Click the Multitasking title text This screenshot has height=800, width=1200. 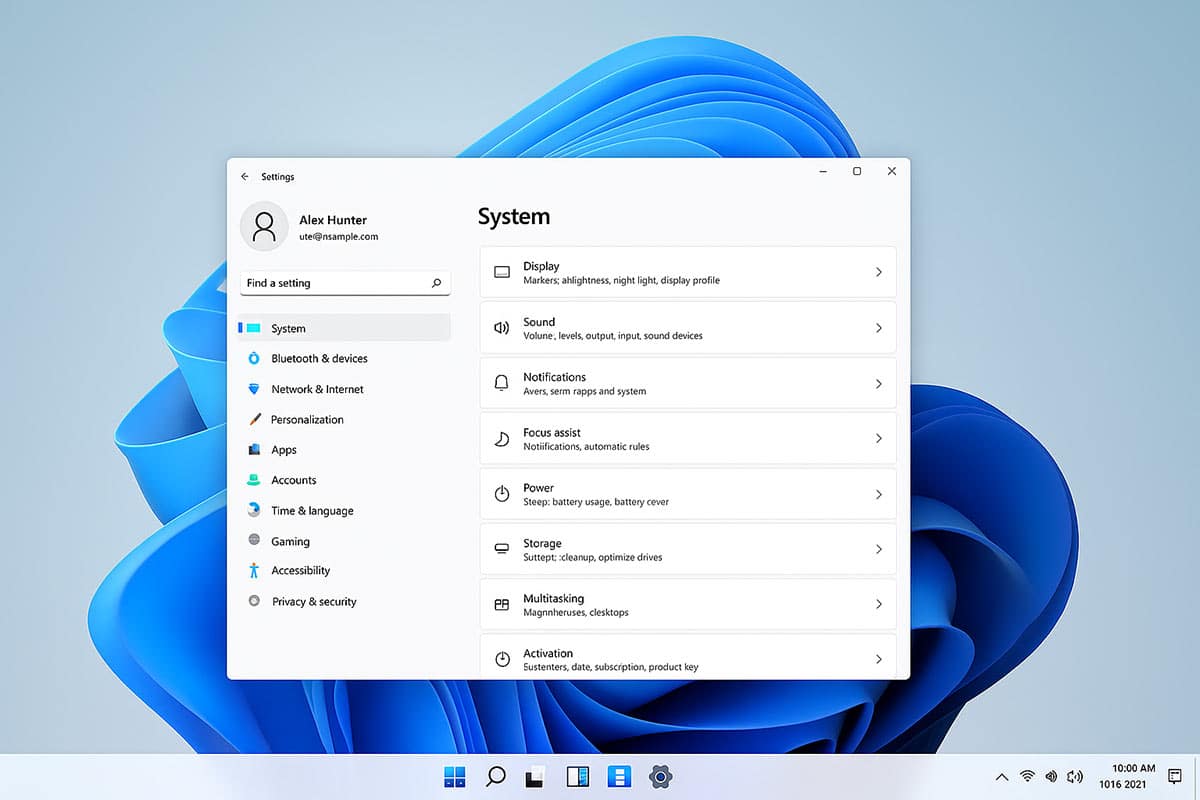click(553, 598)
